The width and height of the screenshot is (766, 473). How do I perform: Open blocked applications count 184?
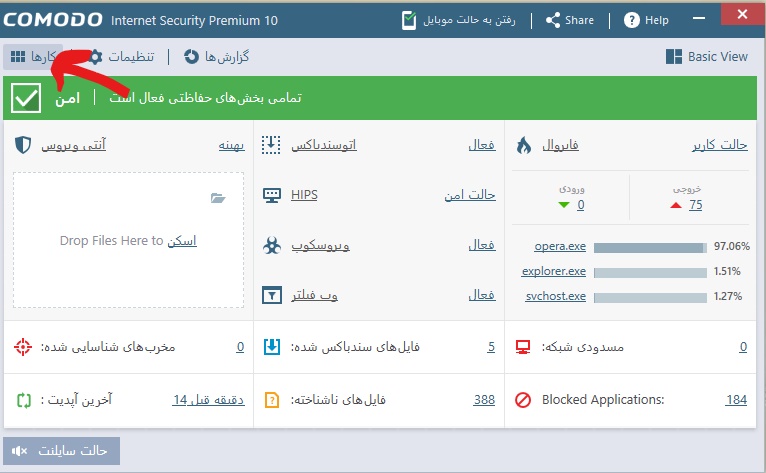tap(736, 400)
